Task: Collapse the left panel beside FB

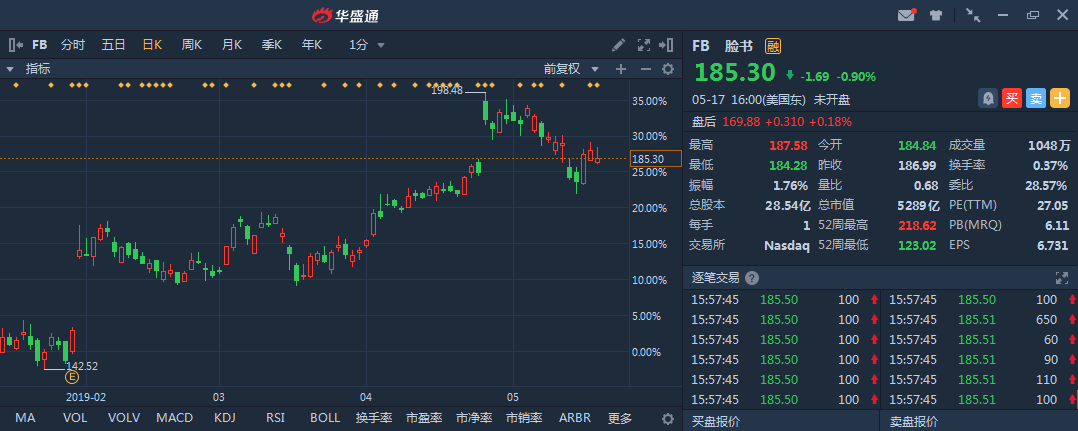Action: point(15,45)
